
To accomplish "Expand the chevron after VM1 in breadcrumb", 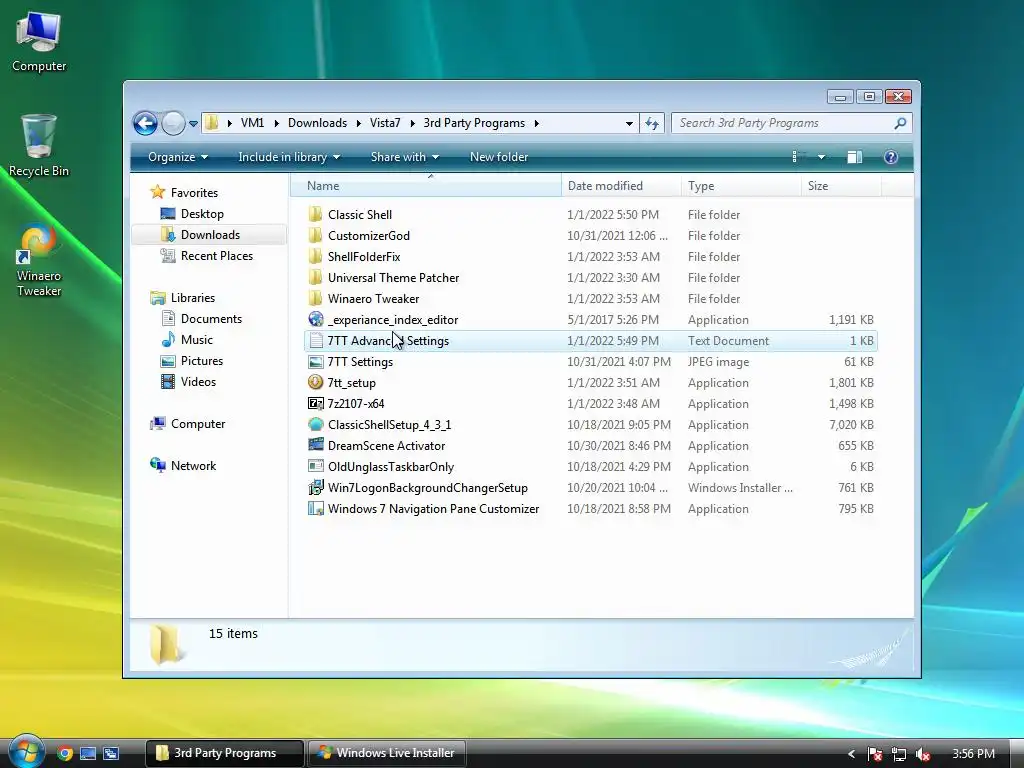I will coord(276,123).
